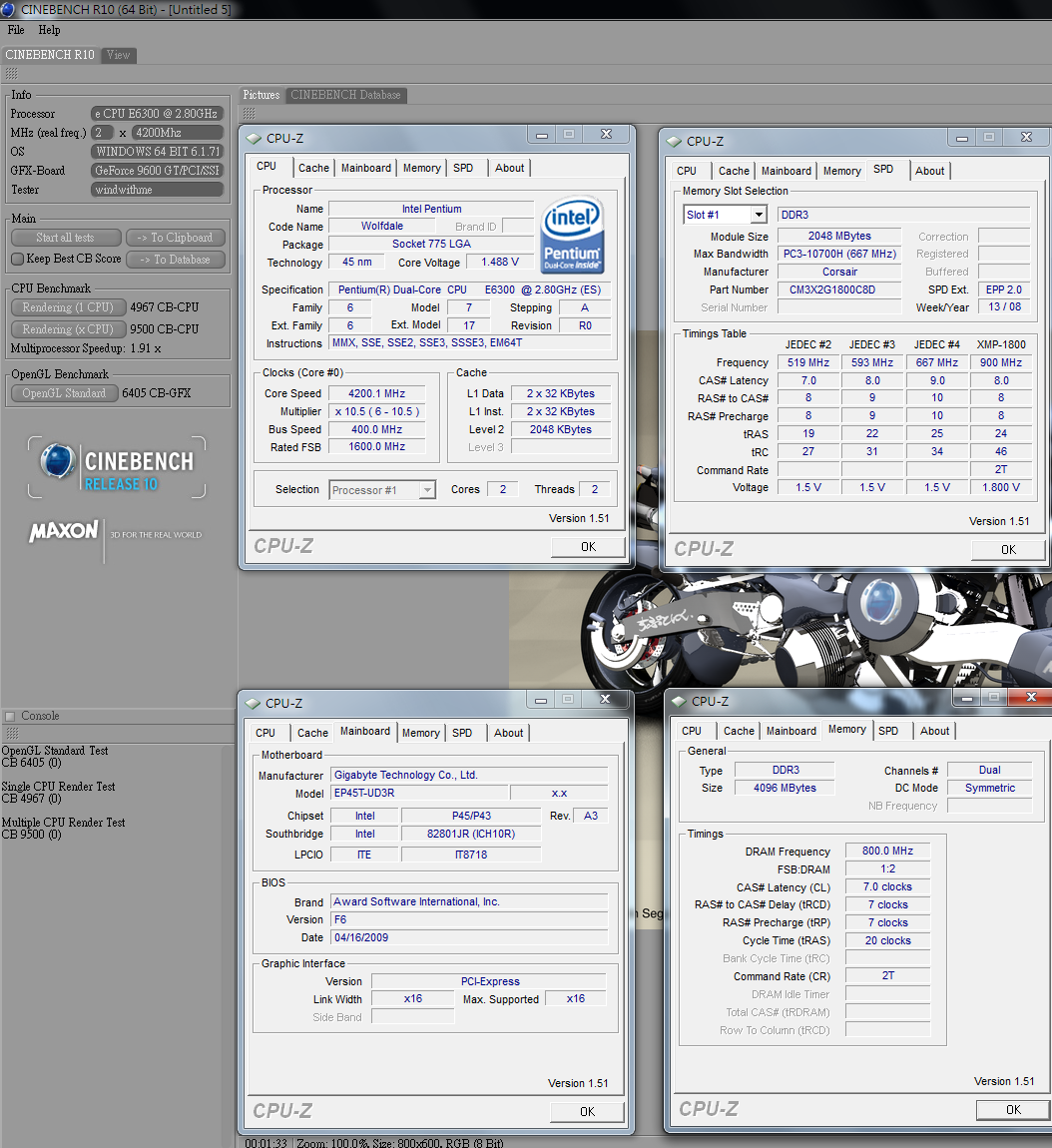
Task: Click OK in the CPU tab CPU-Z window
Action: tap(589, 547)
